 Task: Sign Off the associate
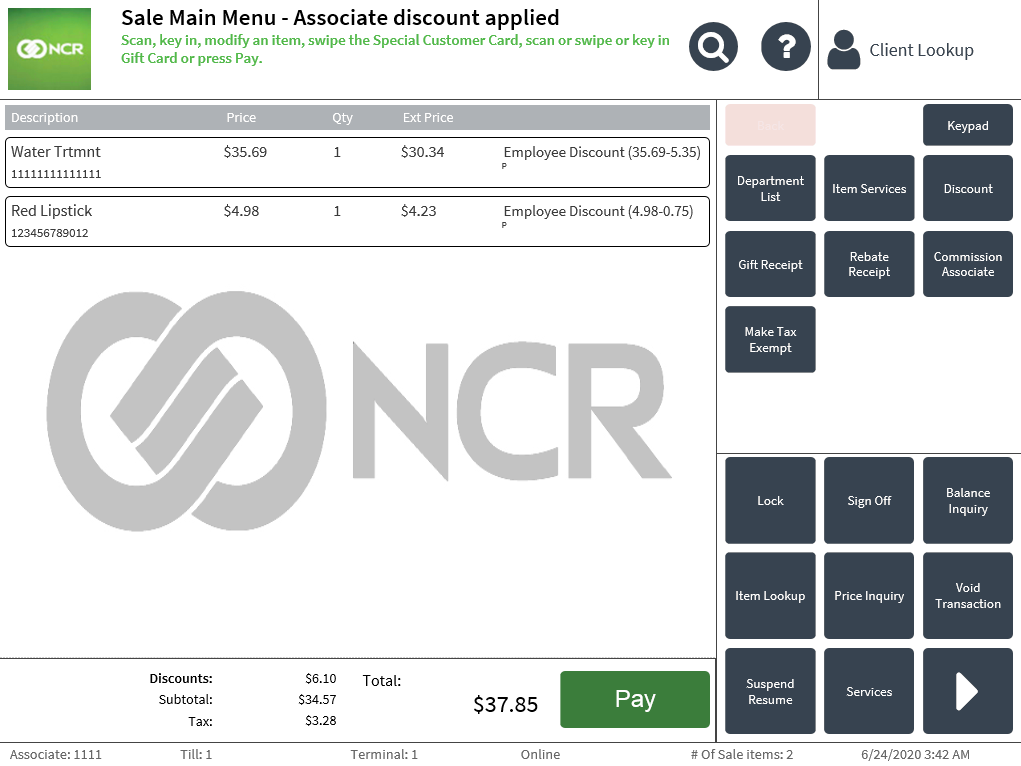click(x=869, y=500)
